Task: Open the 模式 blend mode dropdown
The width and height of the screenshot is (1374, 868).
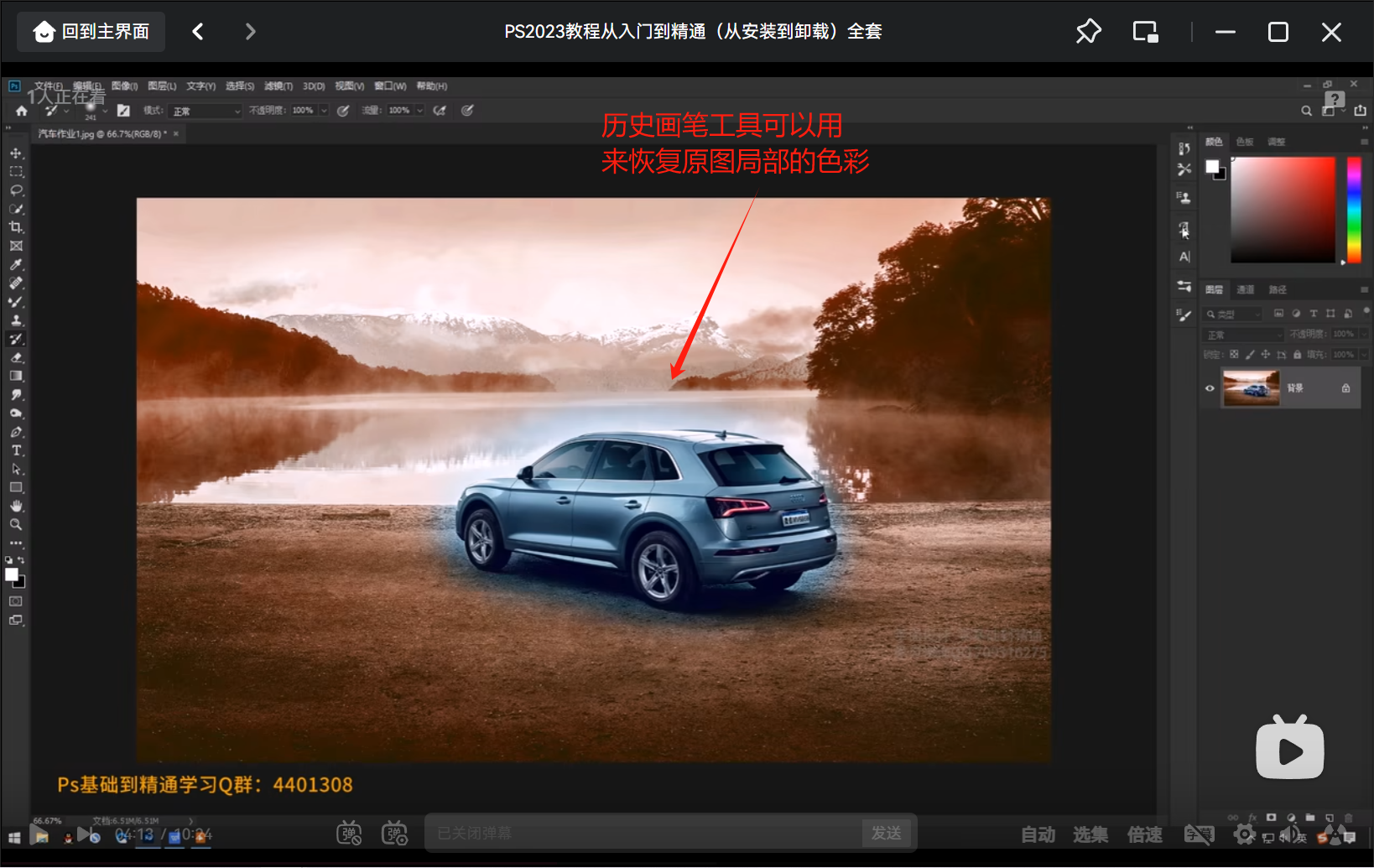Action: pos(206,111)
